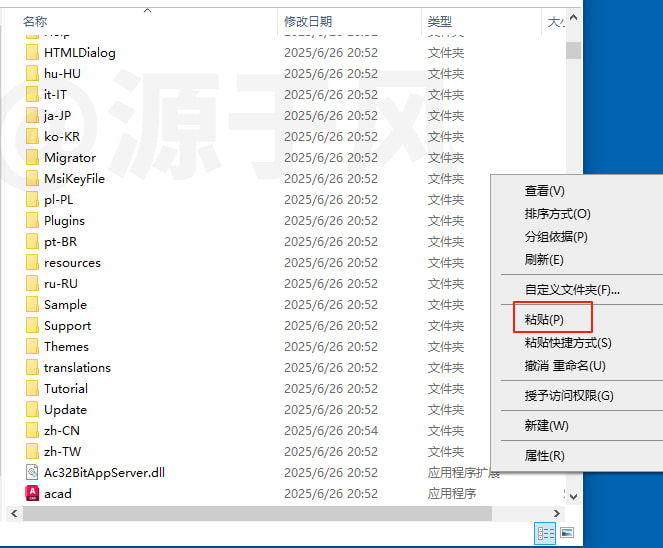Switch to large thumbnails view icon

click(567, 533)
